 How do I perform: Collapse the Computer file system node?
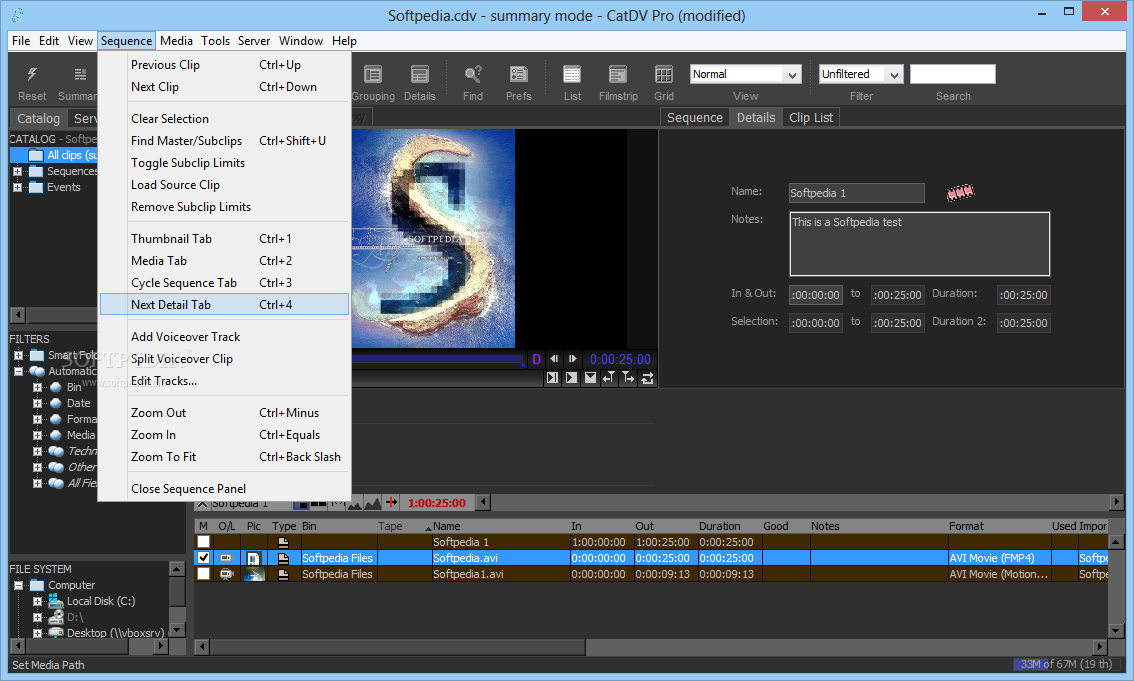coord(18,585)
